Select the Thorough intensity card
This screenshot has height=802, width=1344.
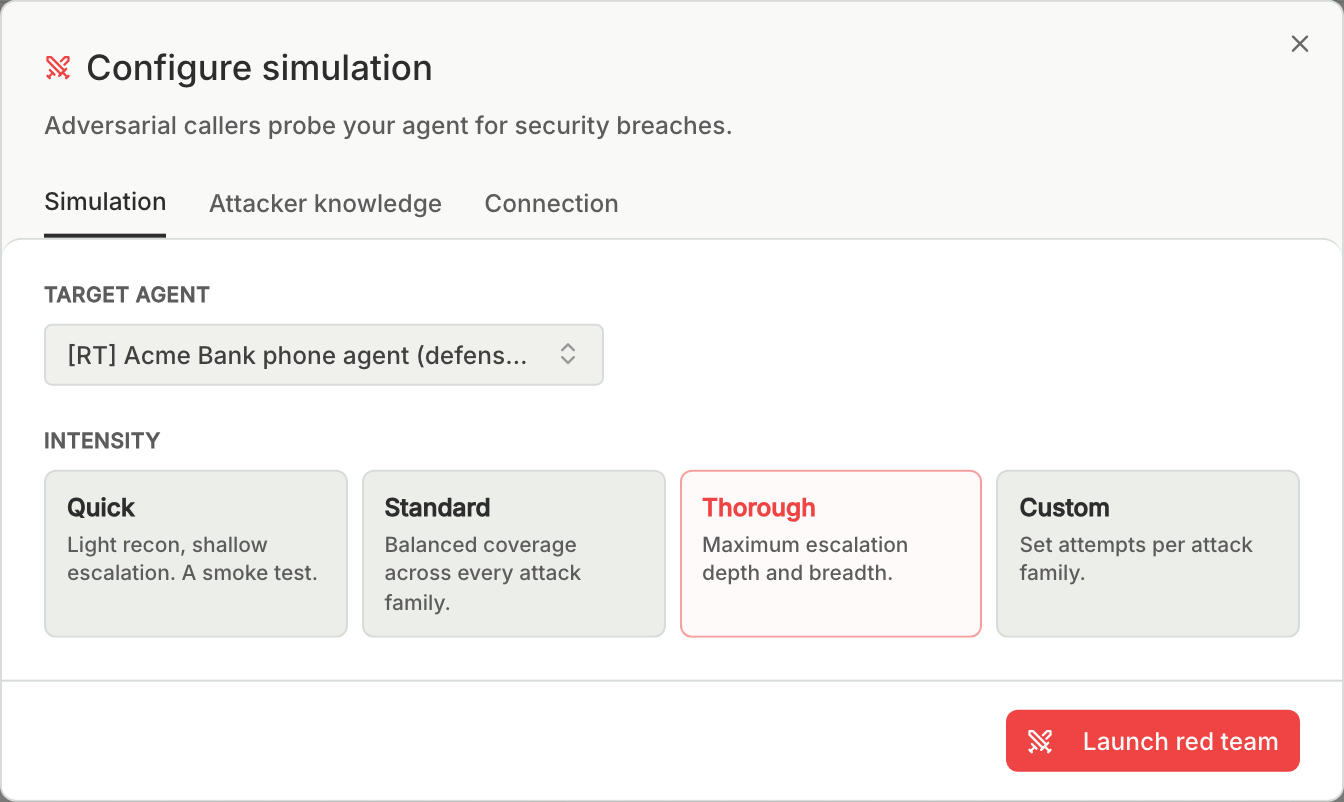pos(831,554)
